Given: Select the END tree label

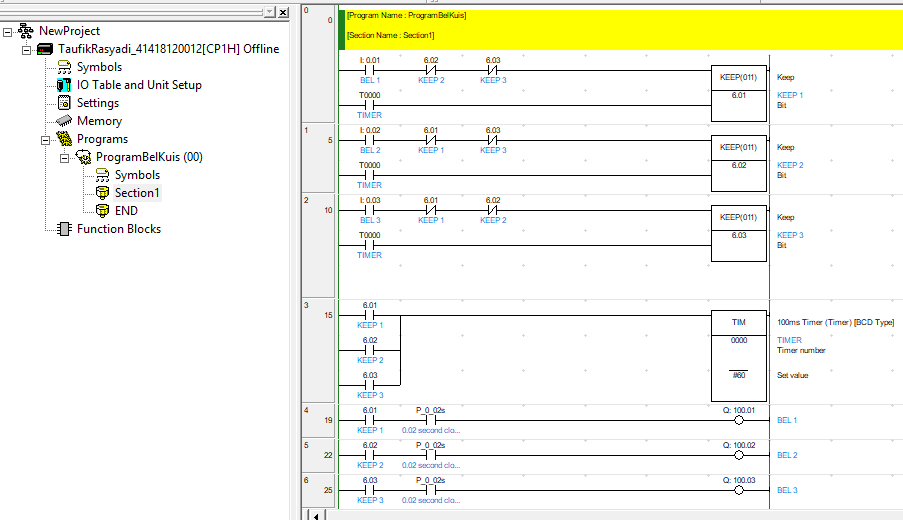Looking at the screenshot, I should pos(126,211).
